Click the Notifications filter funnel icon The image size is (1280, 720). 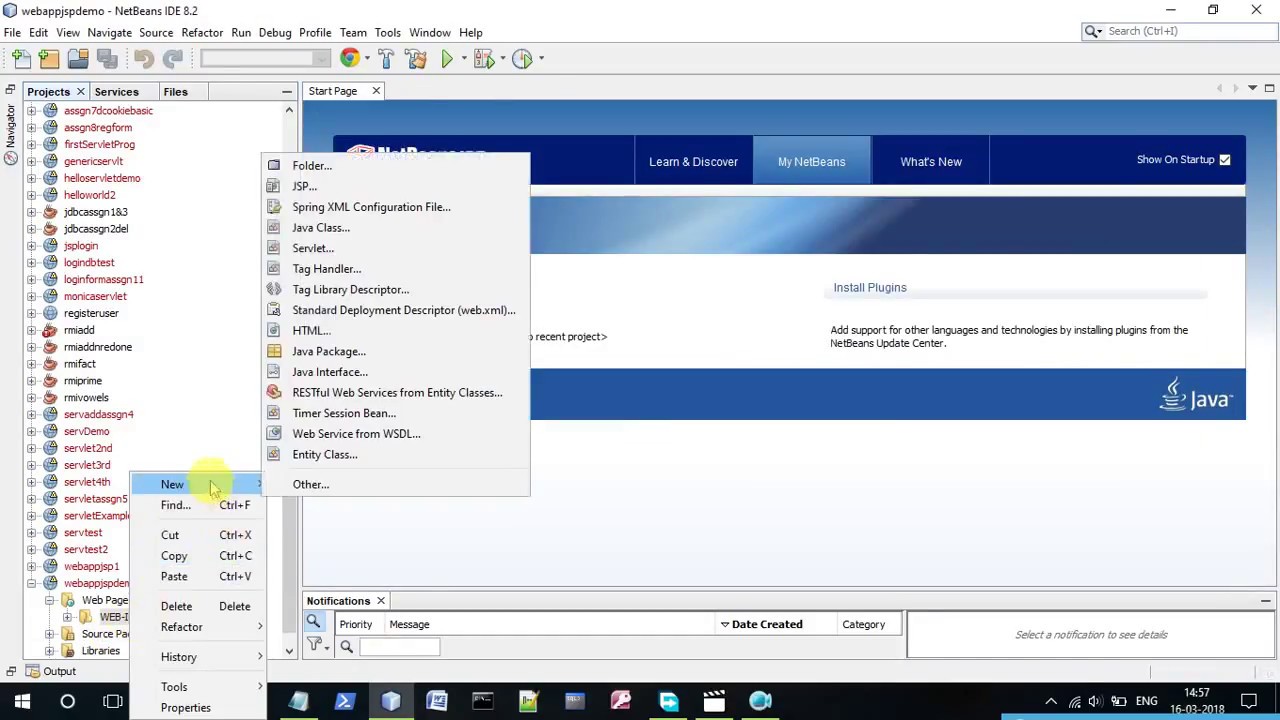coord(314,645)
